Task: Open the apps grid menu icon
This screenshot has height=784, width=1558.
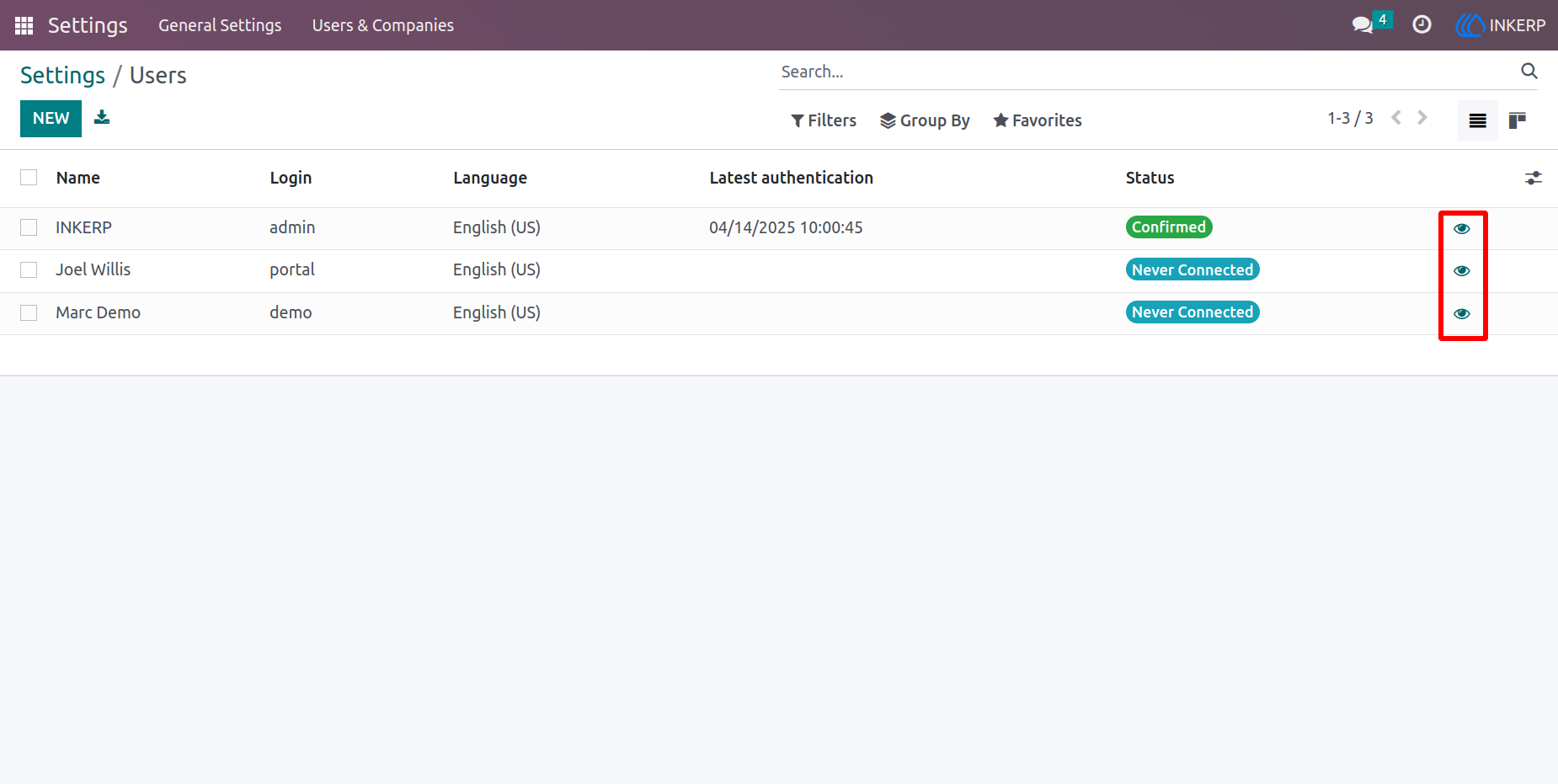Action: [24, 25]
